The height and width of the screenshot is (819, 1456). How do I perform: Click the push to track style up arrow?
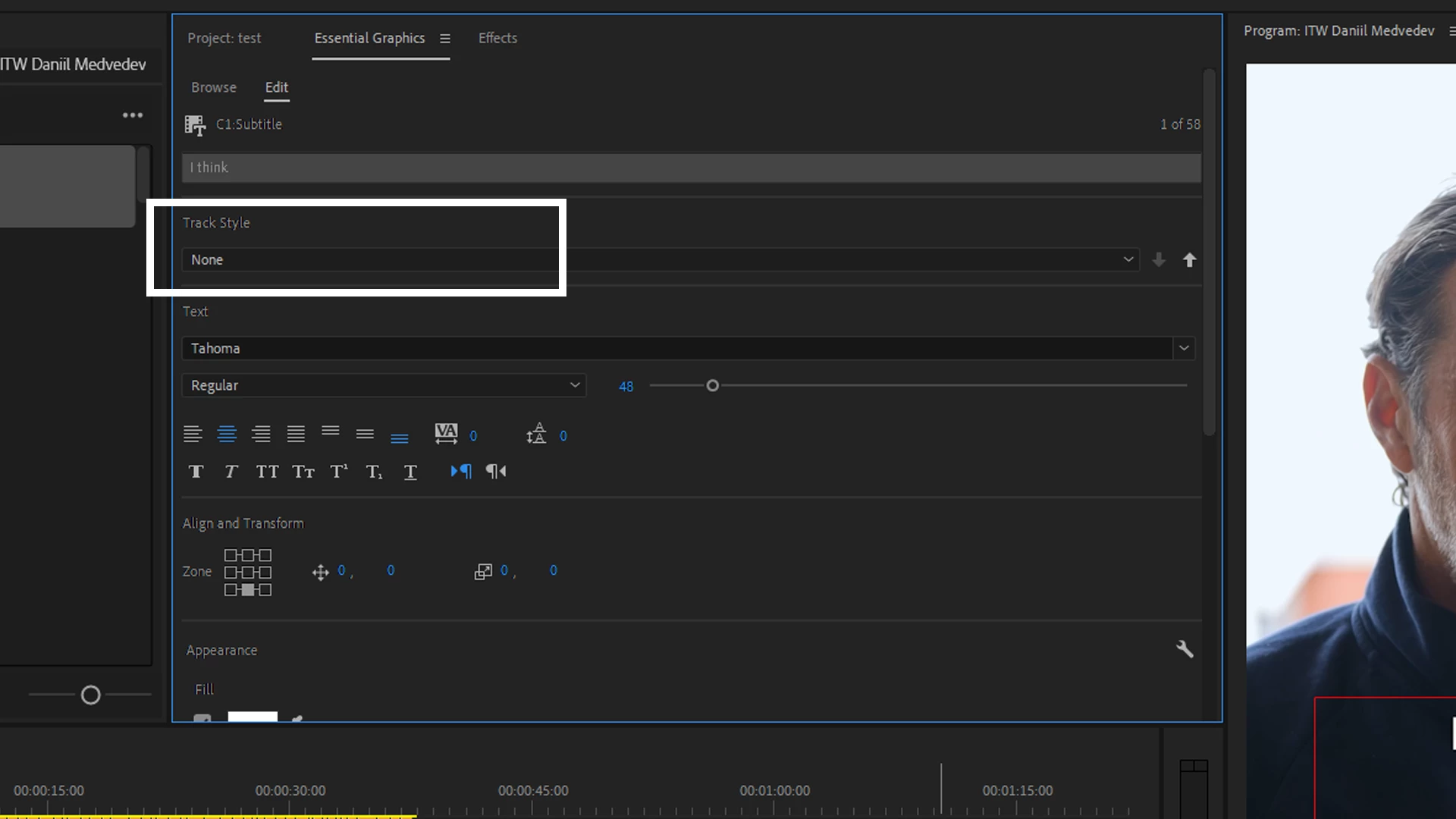click(1189, 260)
